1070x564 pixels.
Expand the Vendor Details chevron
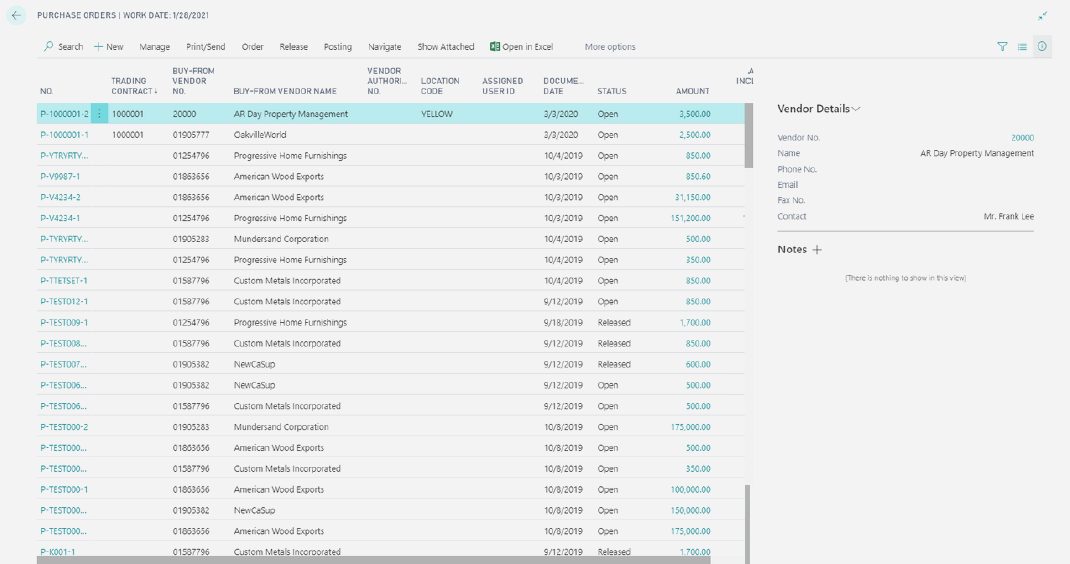[856, 109]
